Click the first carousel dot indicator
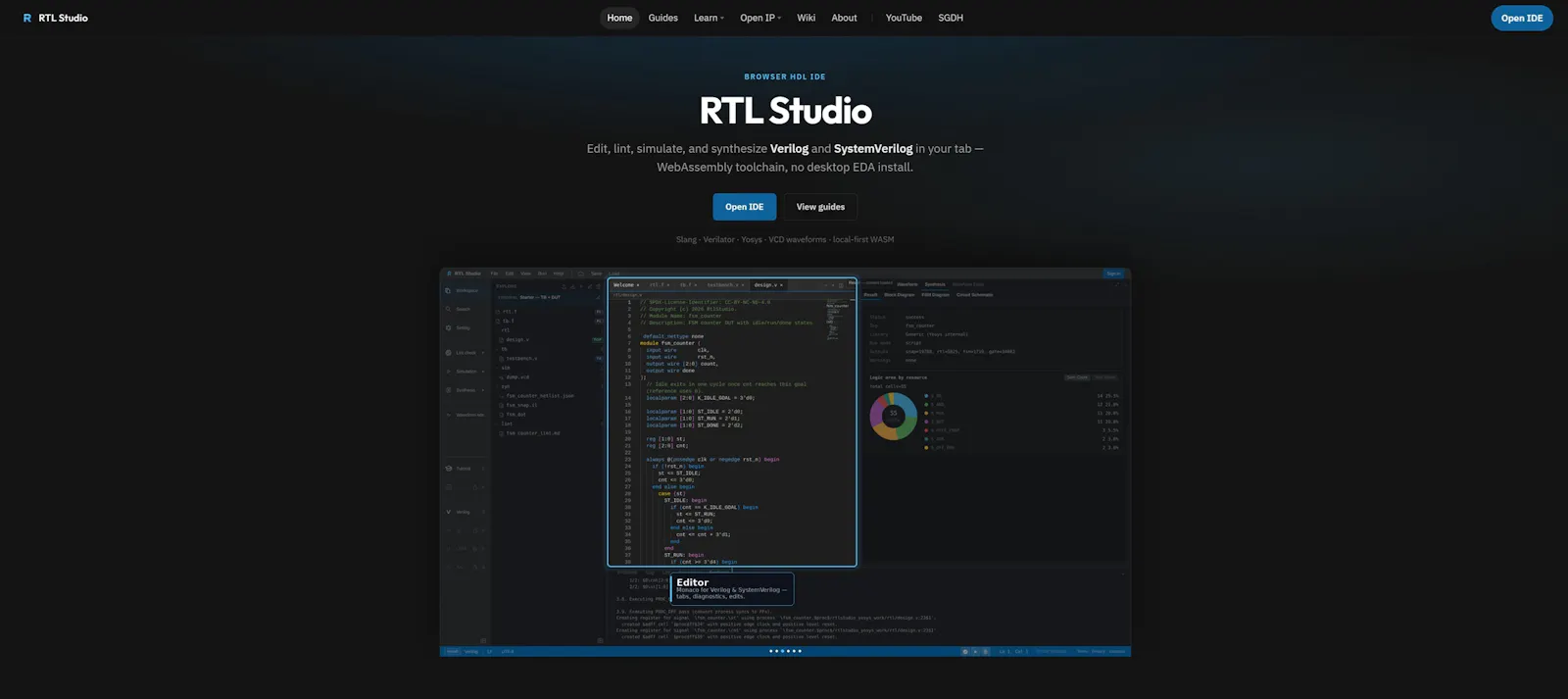Screen dimensions: 1568x699 [x=771, y=651]
